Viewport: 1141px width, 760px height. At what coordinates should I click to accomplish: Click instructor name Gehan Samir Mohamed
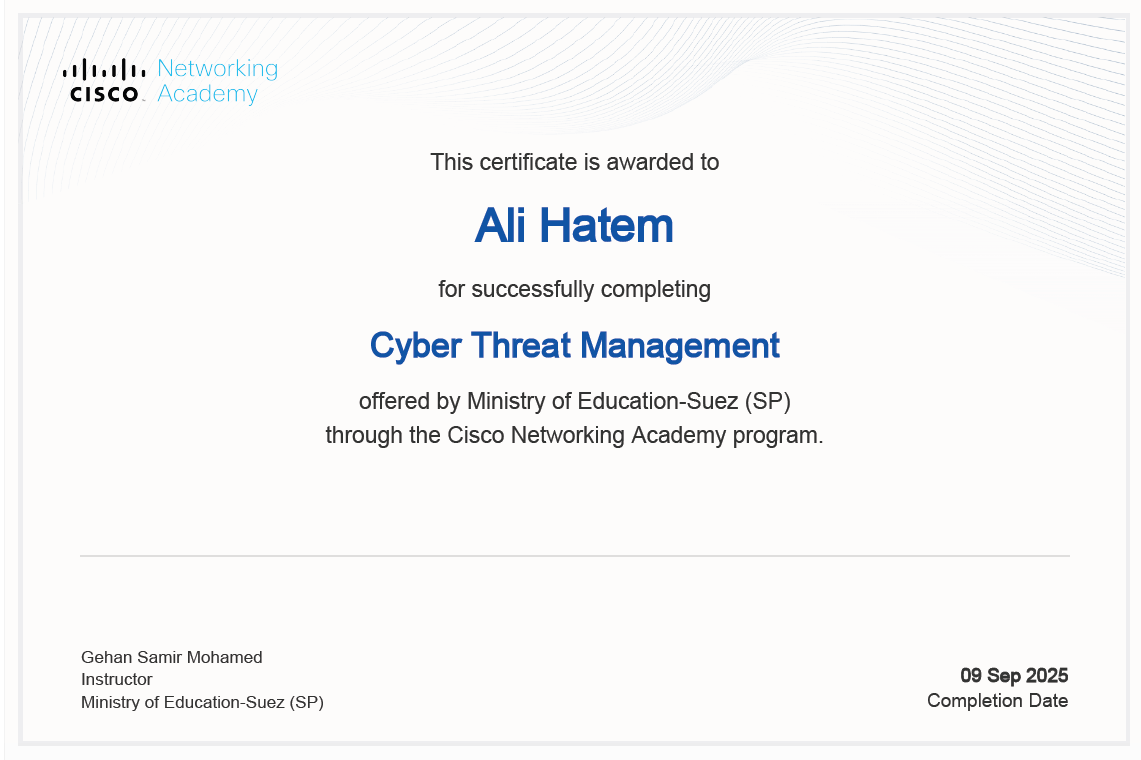pos(171,657)
